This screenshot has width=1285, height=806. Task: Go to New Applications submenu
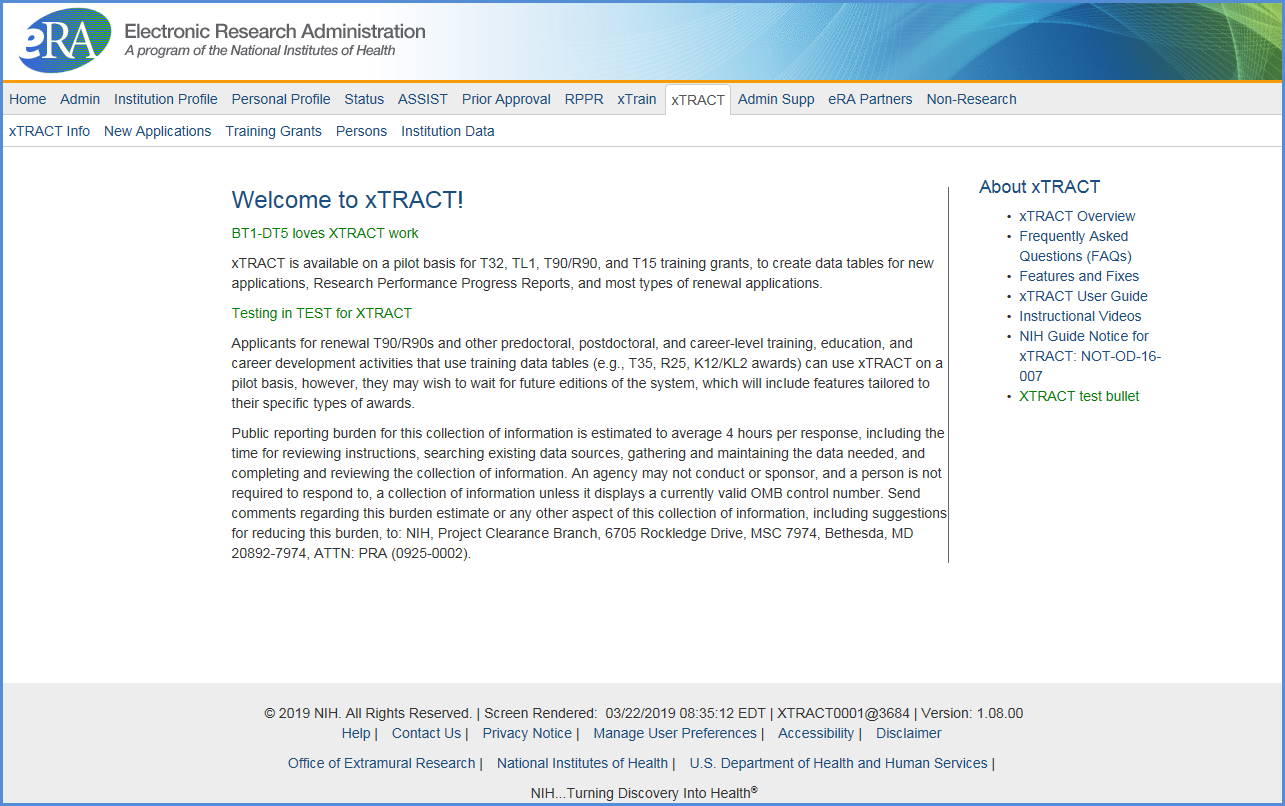pyautogui.click(x=157, y=131)
